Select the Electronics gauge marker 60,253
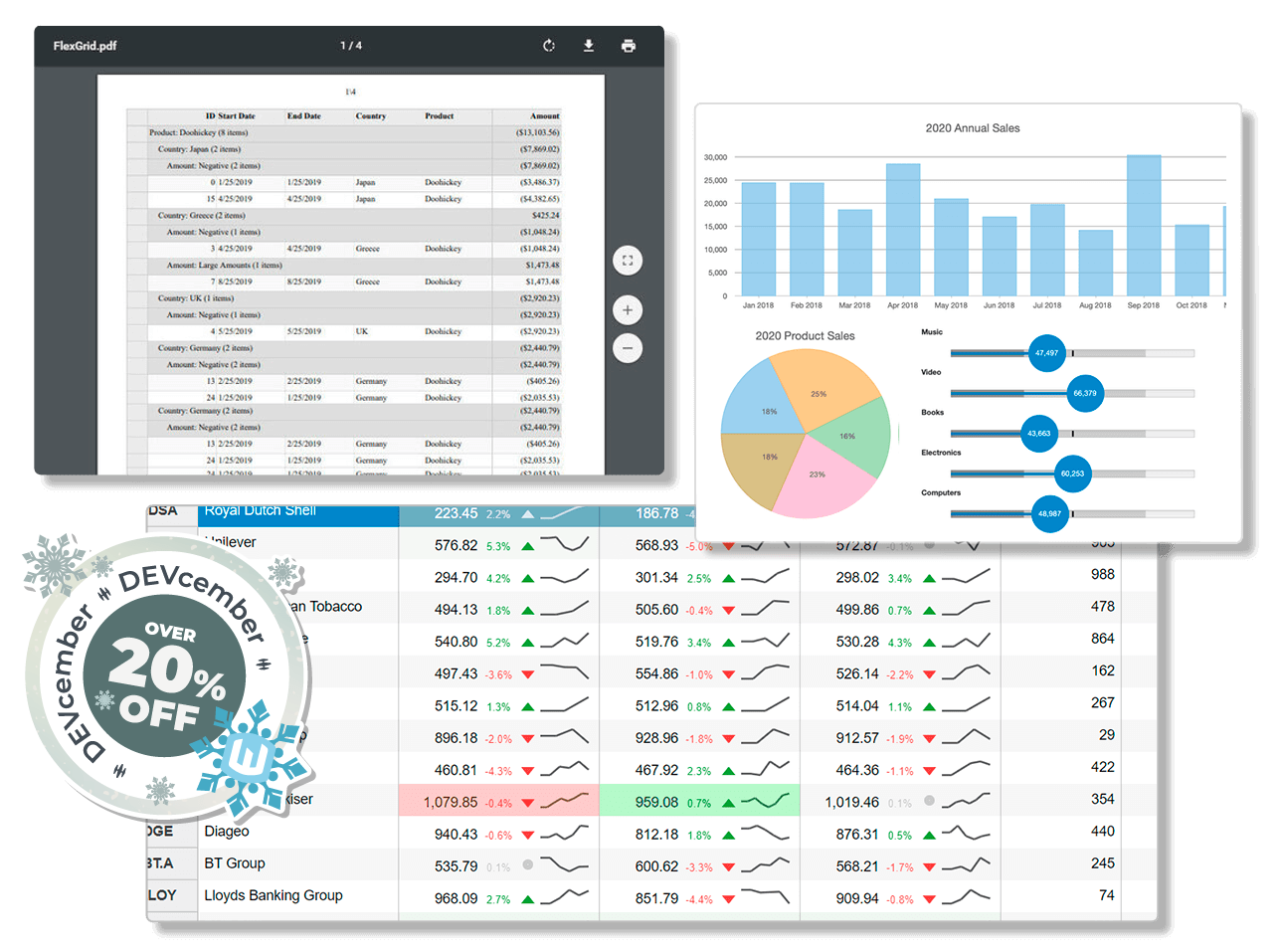This screenshot has width=1283, height=952. (1072, 474)
